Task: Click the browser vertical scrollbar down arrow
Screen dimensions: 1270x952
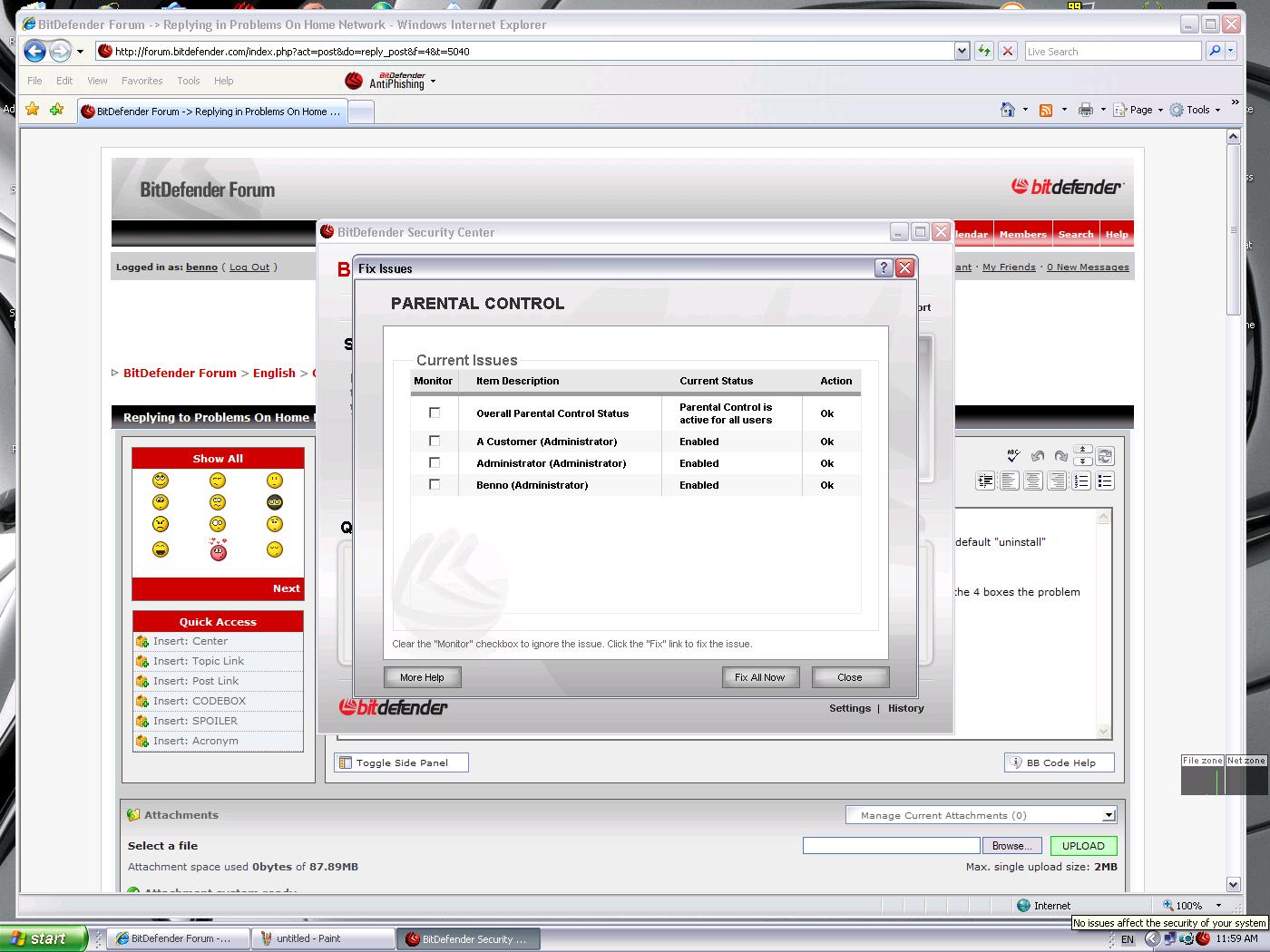Action: tap(1233, 884)
